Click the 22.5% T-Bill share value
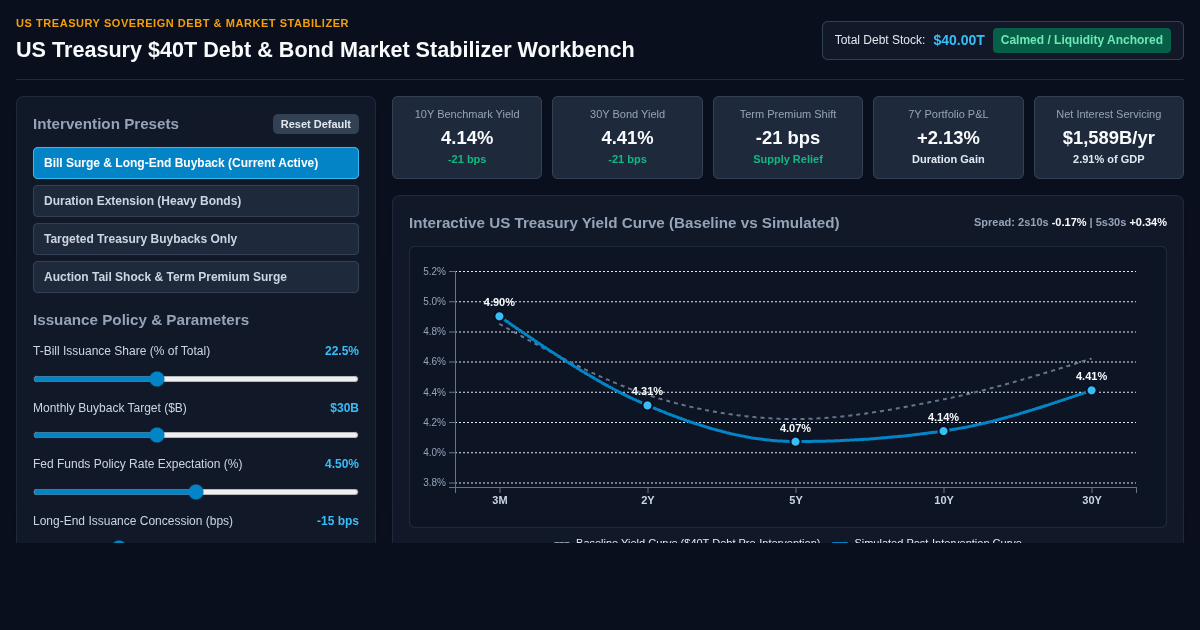Viewport: 1200px width, 630px height. (342, 351)
